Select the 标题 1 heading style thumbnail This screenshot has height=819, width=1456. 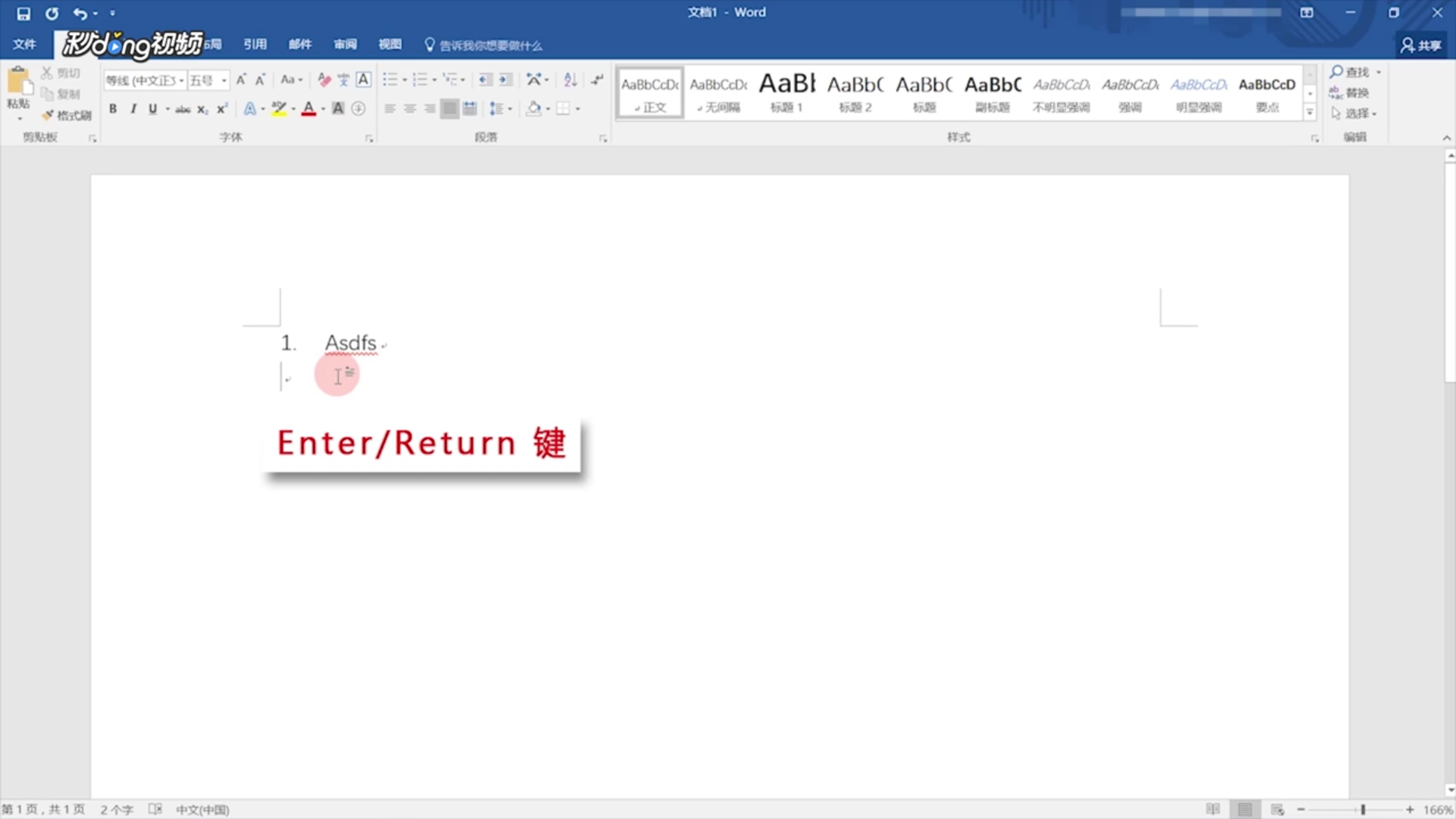786,93
